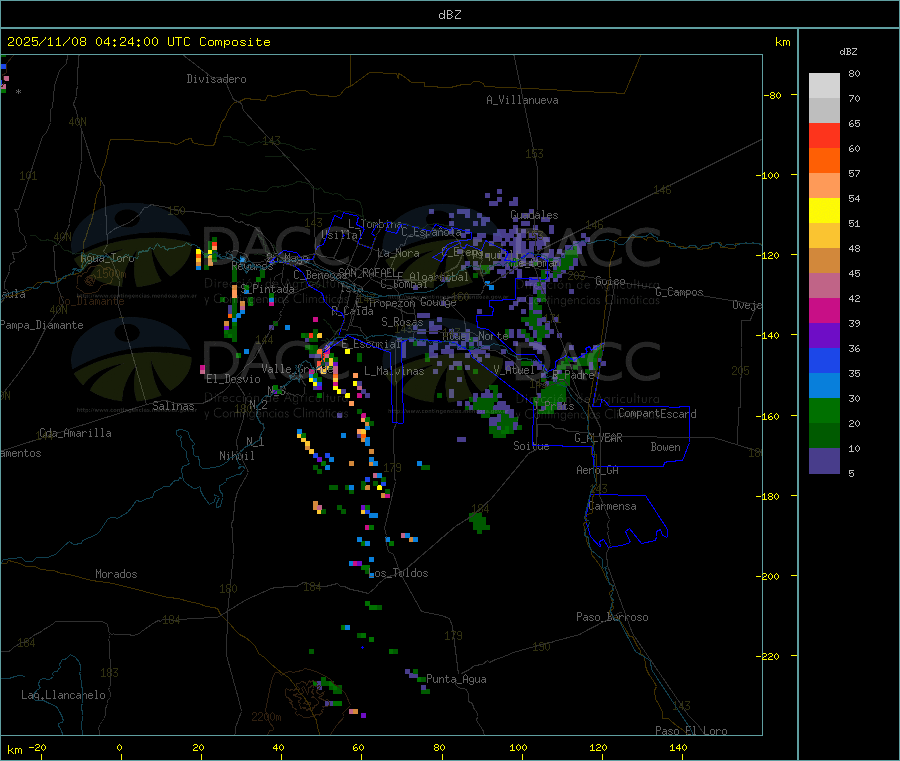Select the '48' value in the dBZ legend
Viewport: 900px width, 761px height.
854,249
